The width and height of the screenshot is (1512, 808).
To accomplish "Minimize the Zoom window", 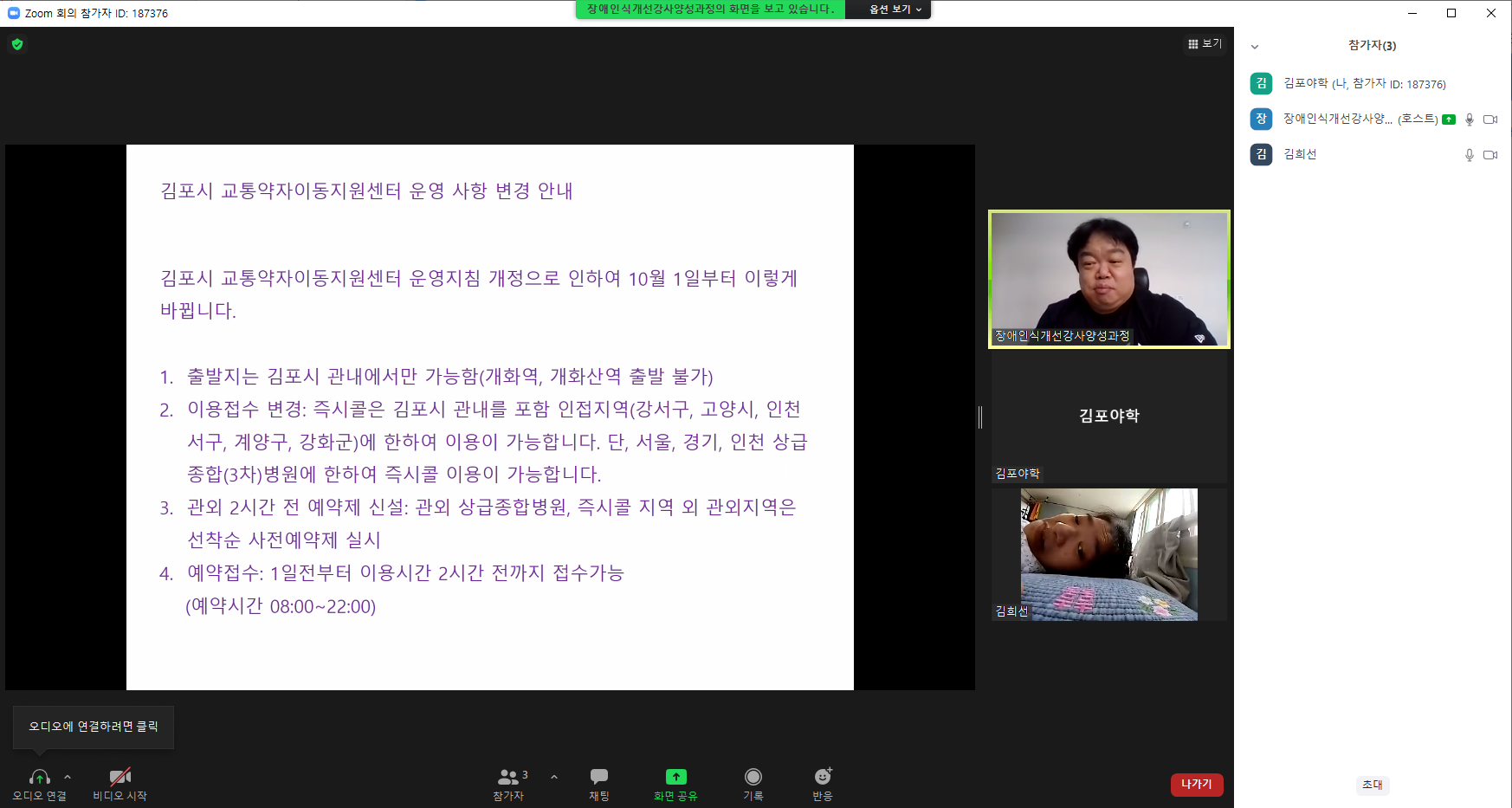I will point(1412,13).
